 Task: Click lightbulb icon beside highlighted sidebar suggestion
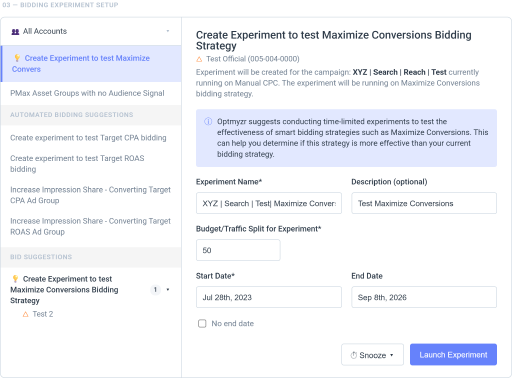pos(17,58)
